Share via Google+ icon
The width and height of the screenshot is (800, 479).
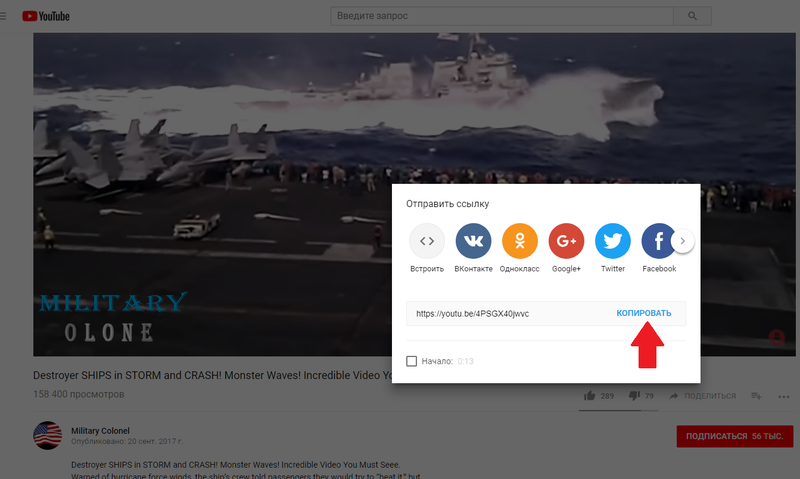pyautogui.click(x=566, y=241)
